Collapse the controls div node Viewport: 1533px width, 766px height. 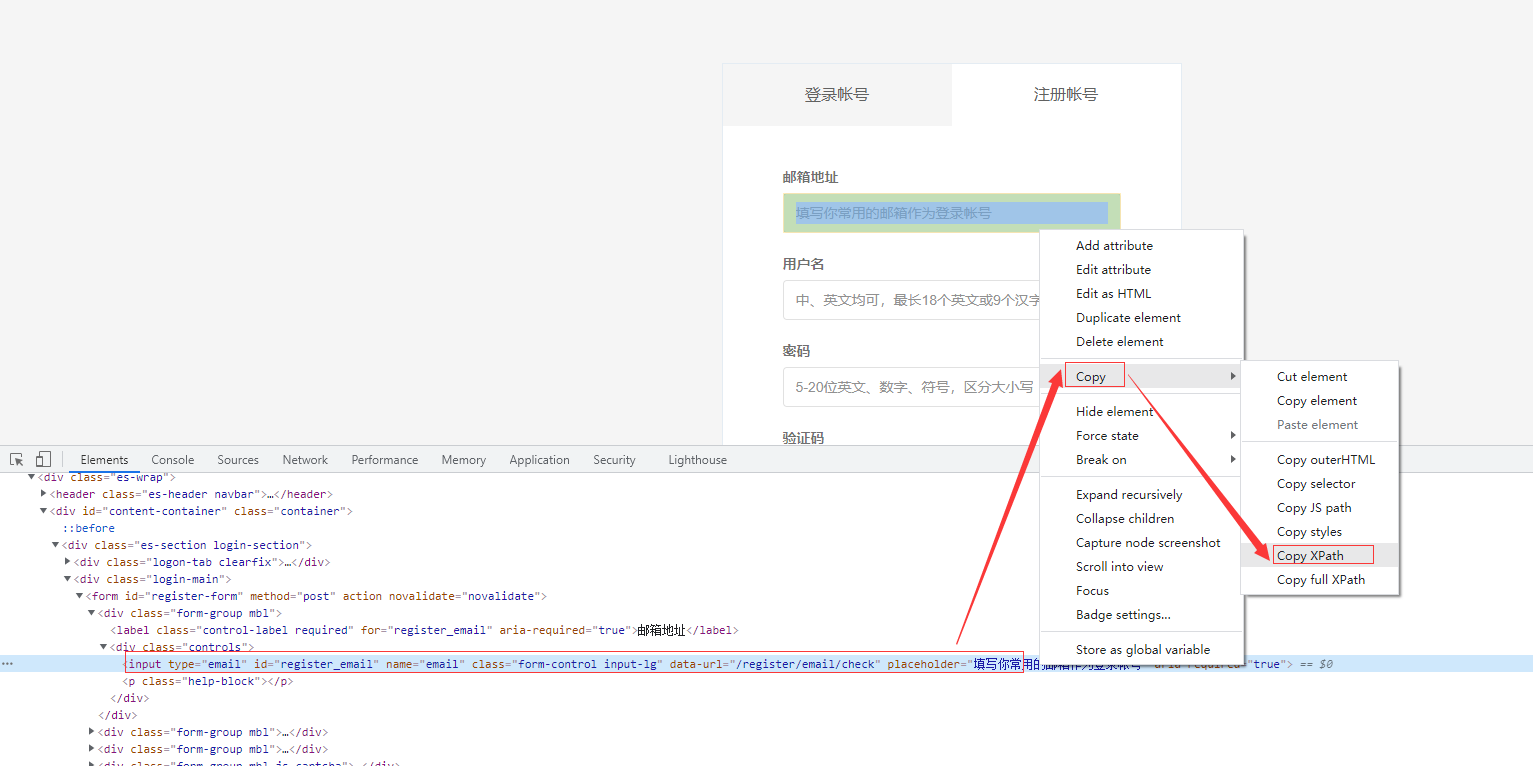click(x=103, y=647)
